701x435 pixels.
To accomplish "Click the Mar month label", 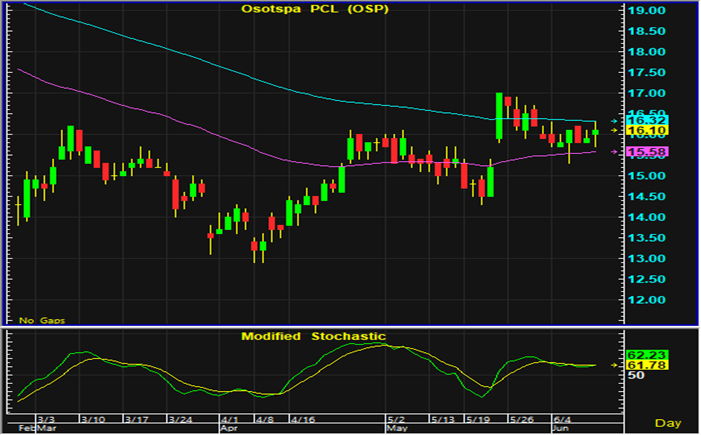I will click(x=46, y=428).
